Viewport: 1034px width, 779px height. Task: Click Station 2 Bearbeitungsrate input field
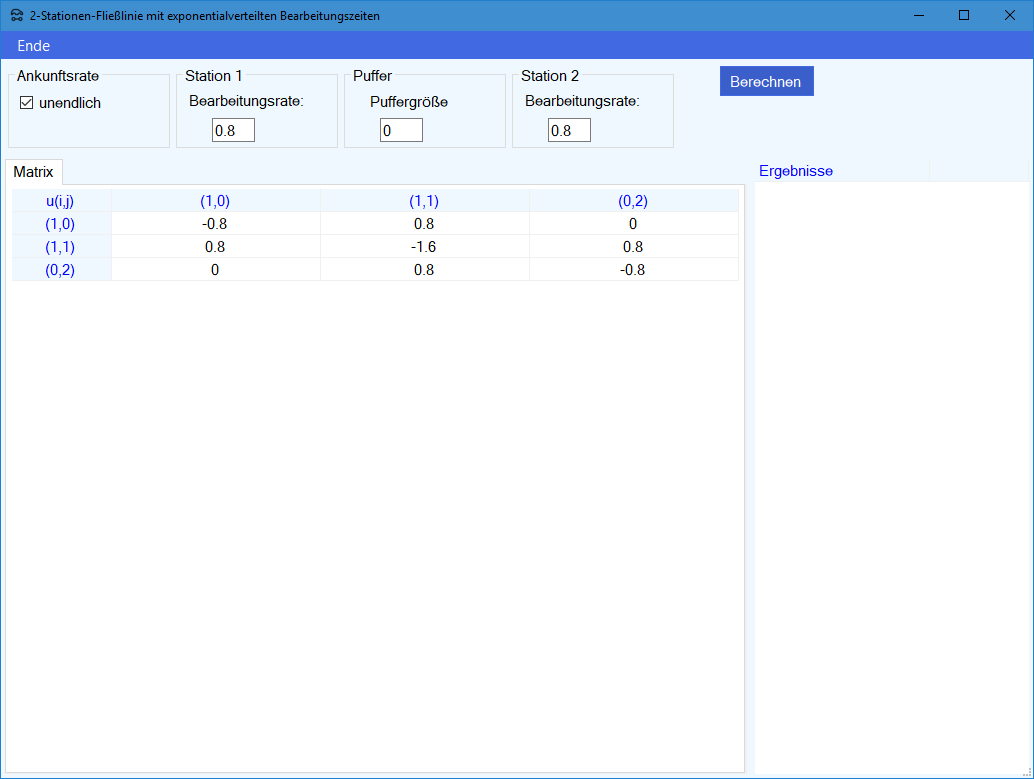click(x=569, y=130)
